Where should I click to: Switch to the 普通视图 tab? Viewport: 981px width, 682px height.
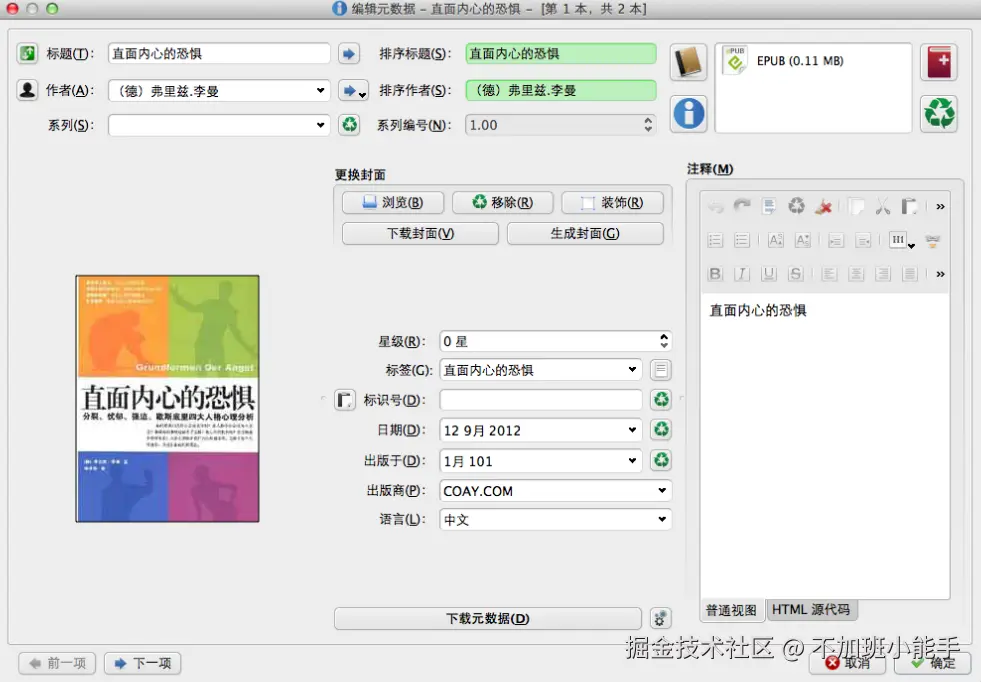pyautogui.click(x=731, y=610)
